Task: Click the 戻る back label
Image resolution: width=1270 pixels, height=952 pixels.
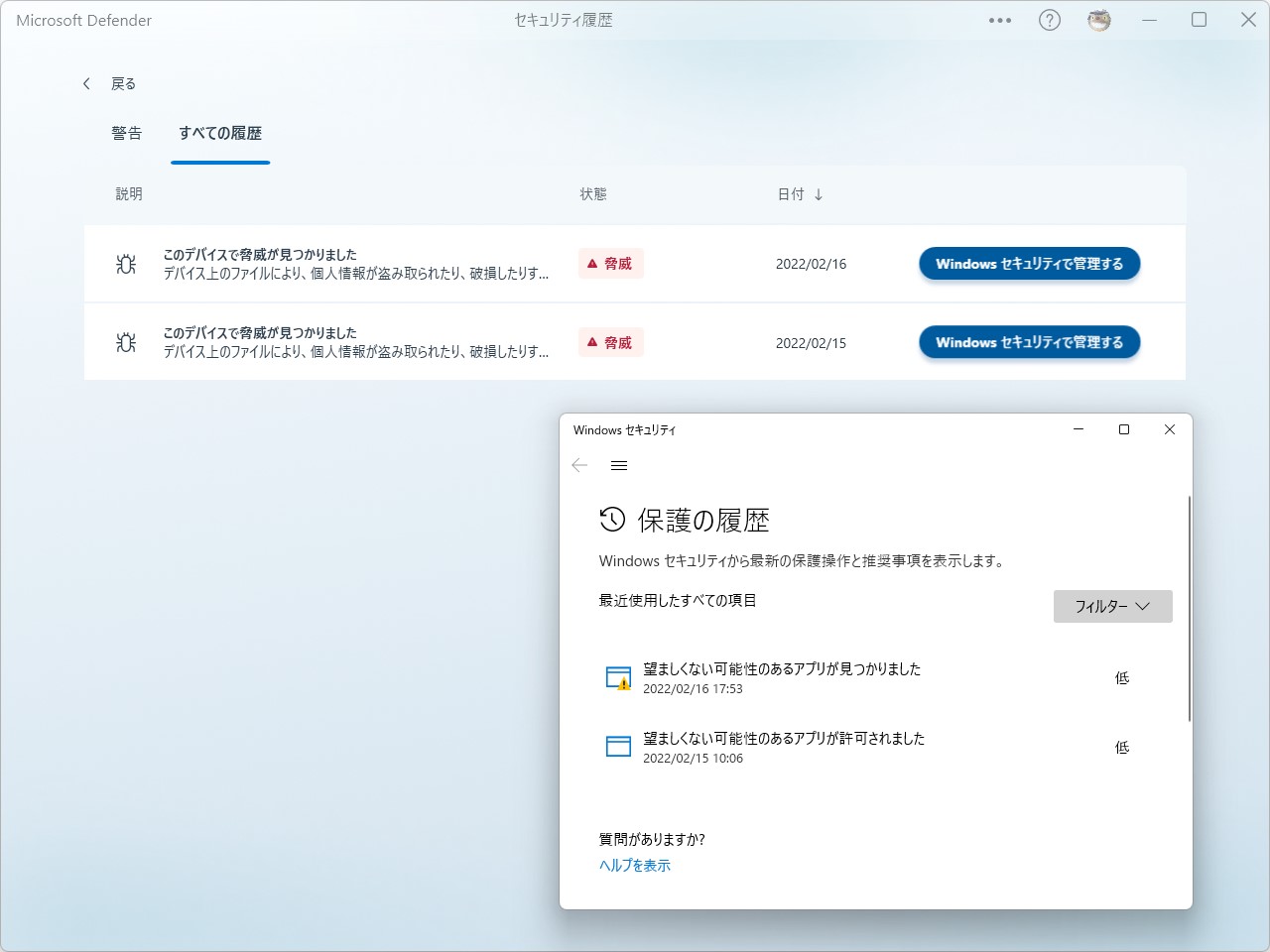Action: (124, 84)
